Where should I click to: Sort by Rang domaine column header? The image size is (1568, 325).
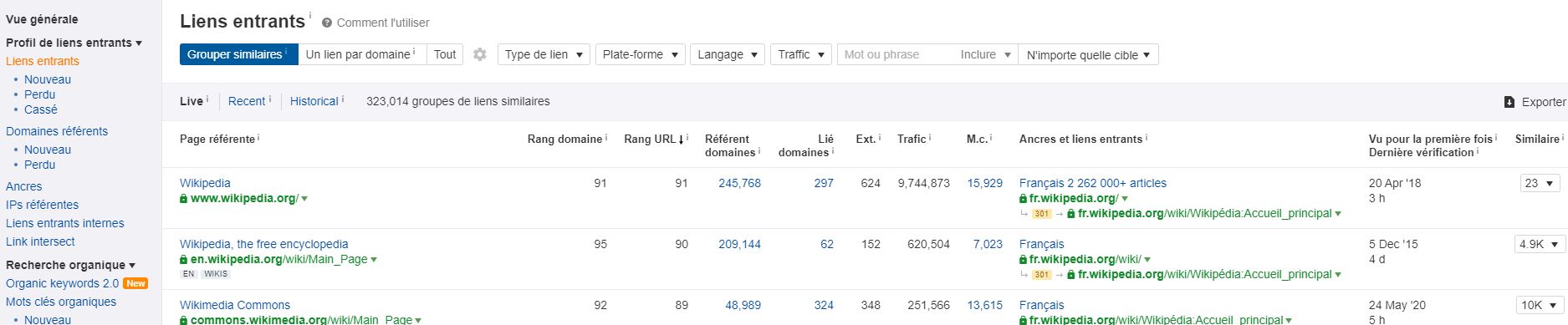point(564,139)
